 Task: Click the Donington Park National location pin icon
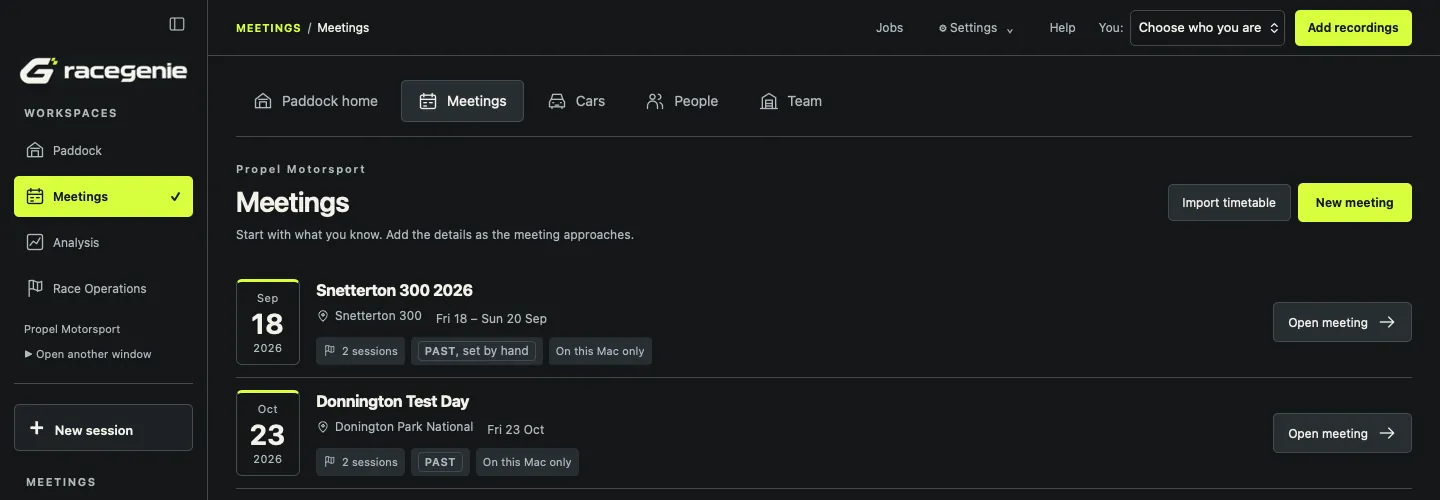pos(323,427)
